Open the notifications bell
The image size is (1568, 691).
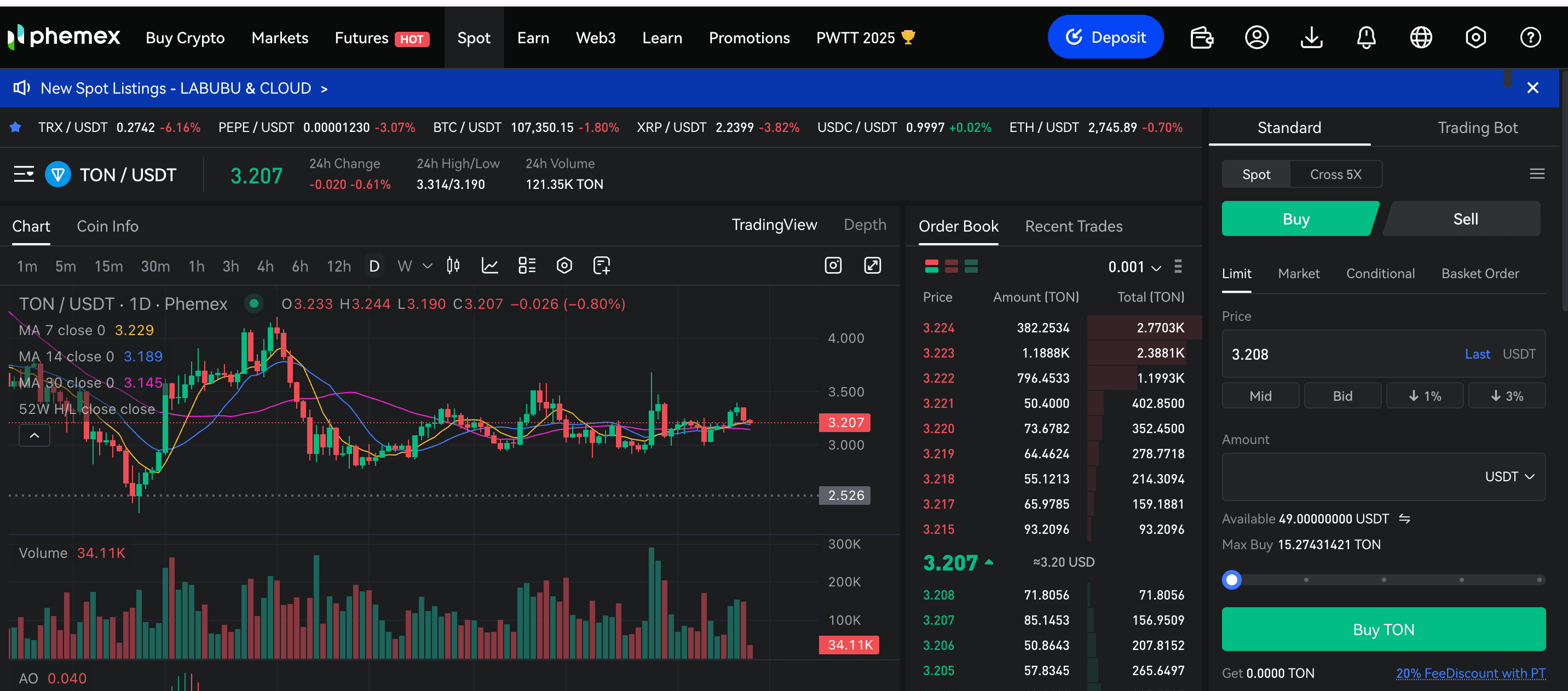click(x=1366, y=38)
